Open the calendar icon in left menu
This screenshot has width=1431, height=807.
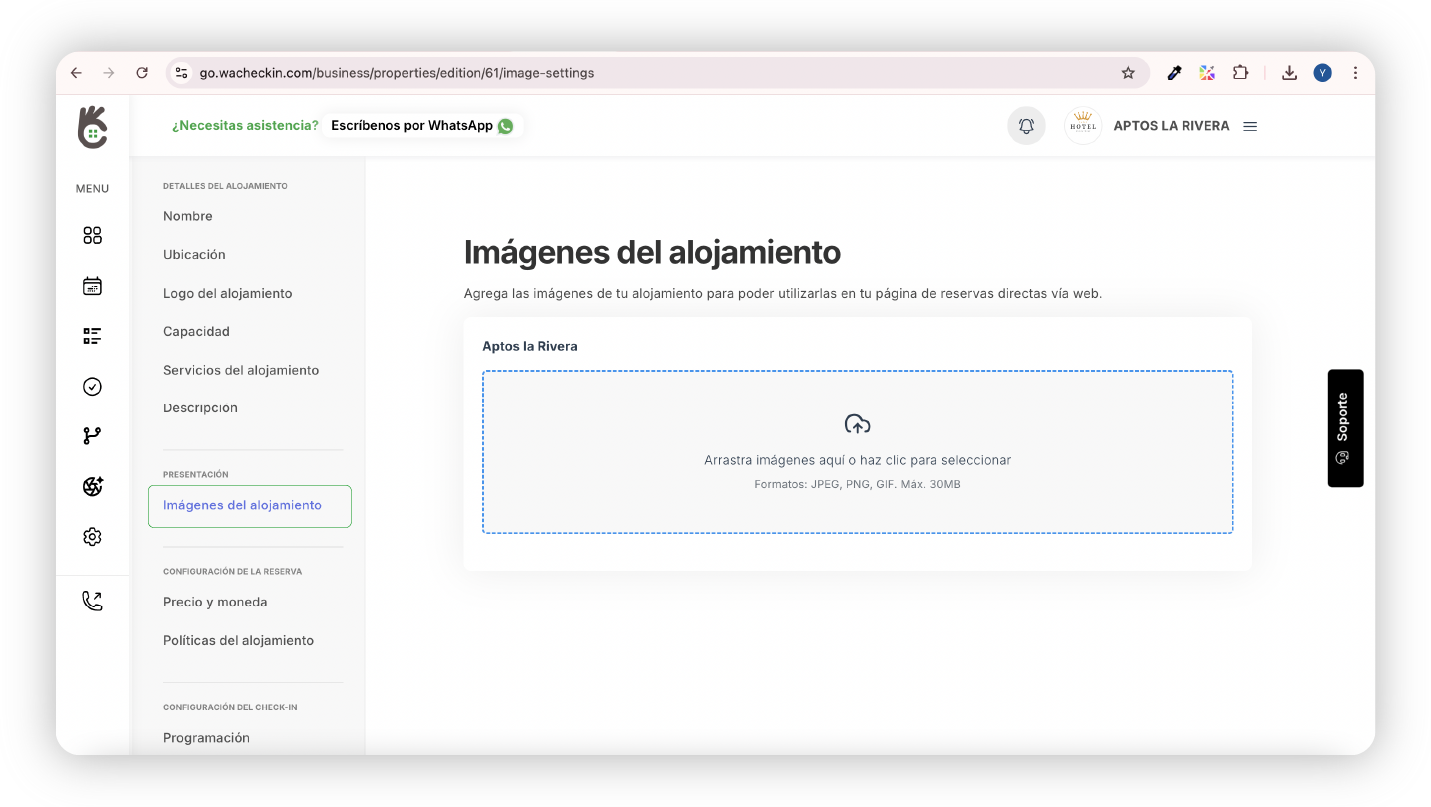pos(92,286)
